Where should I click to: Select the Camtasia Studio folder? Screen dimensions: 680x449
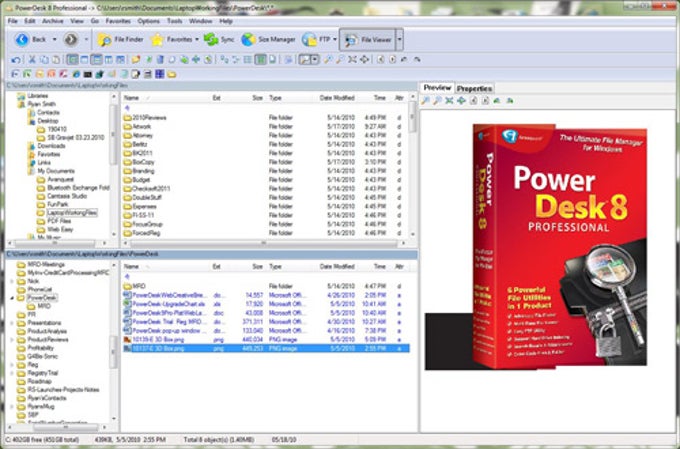[x=67, y=196]
